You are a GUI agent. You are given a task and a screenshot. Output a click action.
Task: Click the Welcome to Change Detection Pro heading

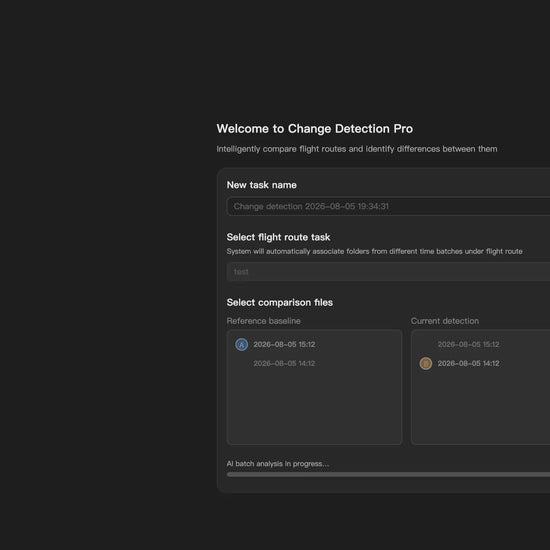(315, 129)
